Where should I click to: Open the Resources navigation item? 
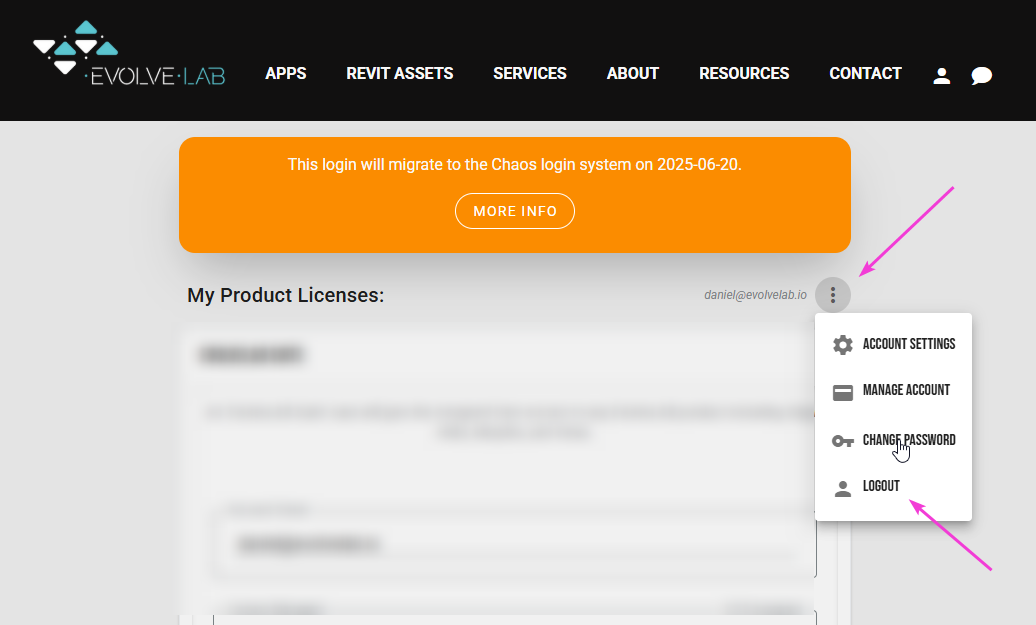coord(744,73)
